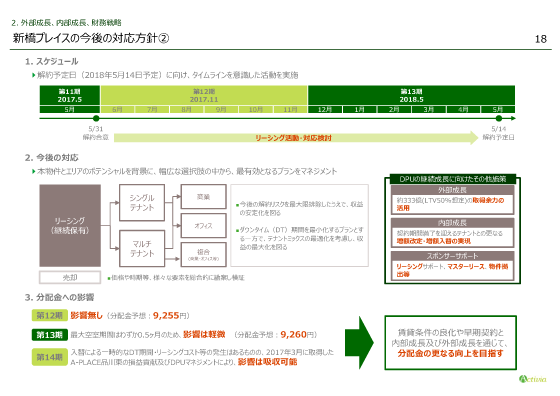Click the オフィス option box
The image size is (560, 396).
click(x=204, y=226)
